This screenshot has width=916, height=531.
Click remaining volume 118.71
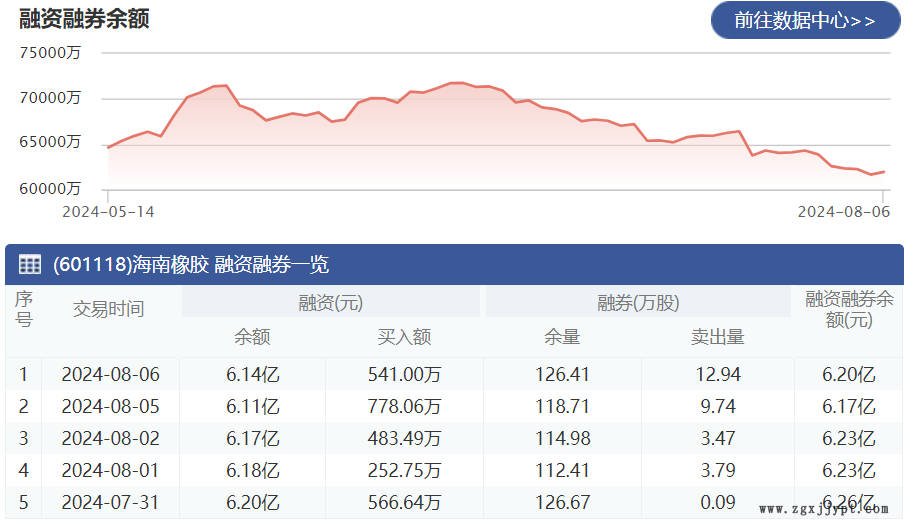563,407
